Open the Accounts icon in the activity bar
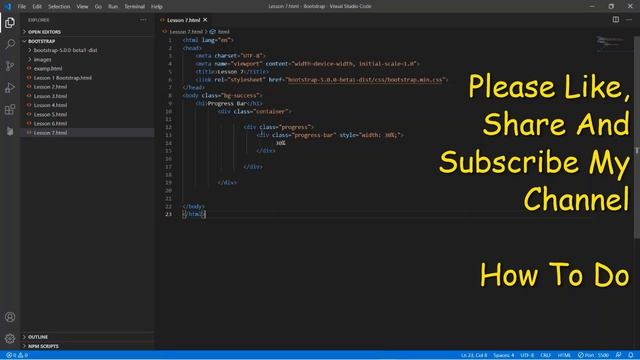The height and width of the screenshot is (360, 640). [10, 317]
